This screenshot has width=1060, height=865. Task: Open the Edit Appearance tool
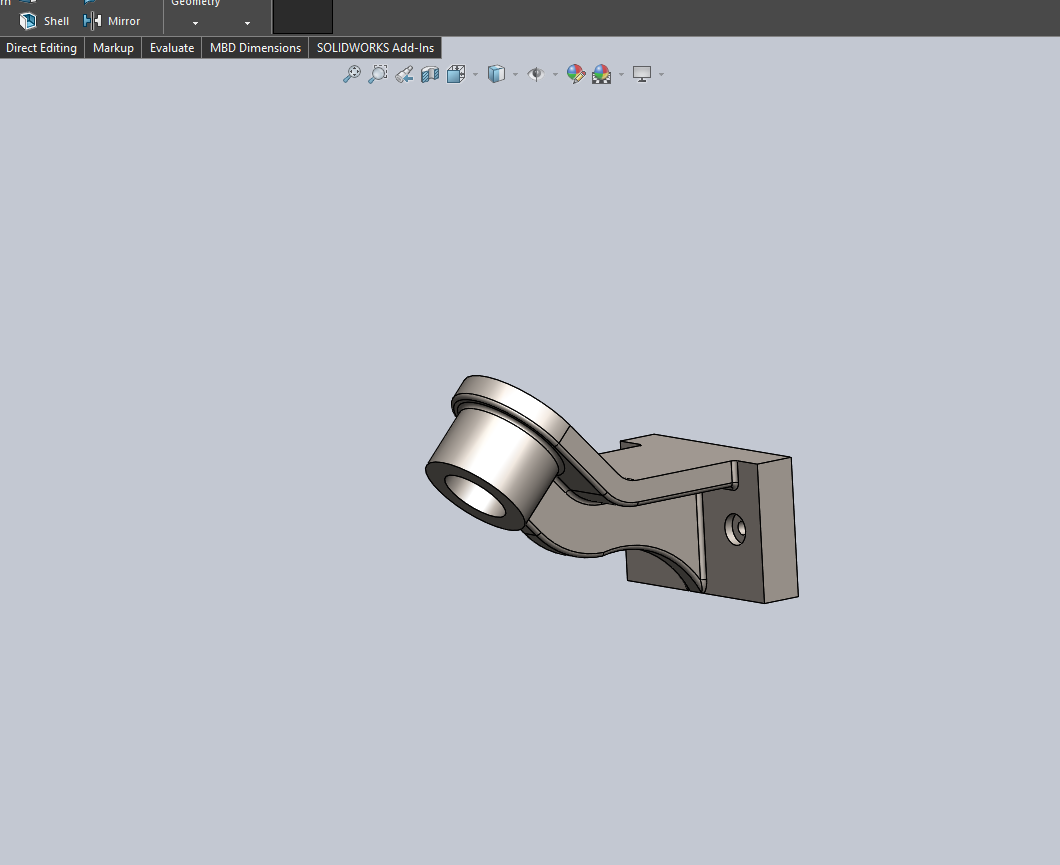pos(575,74)
